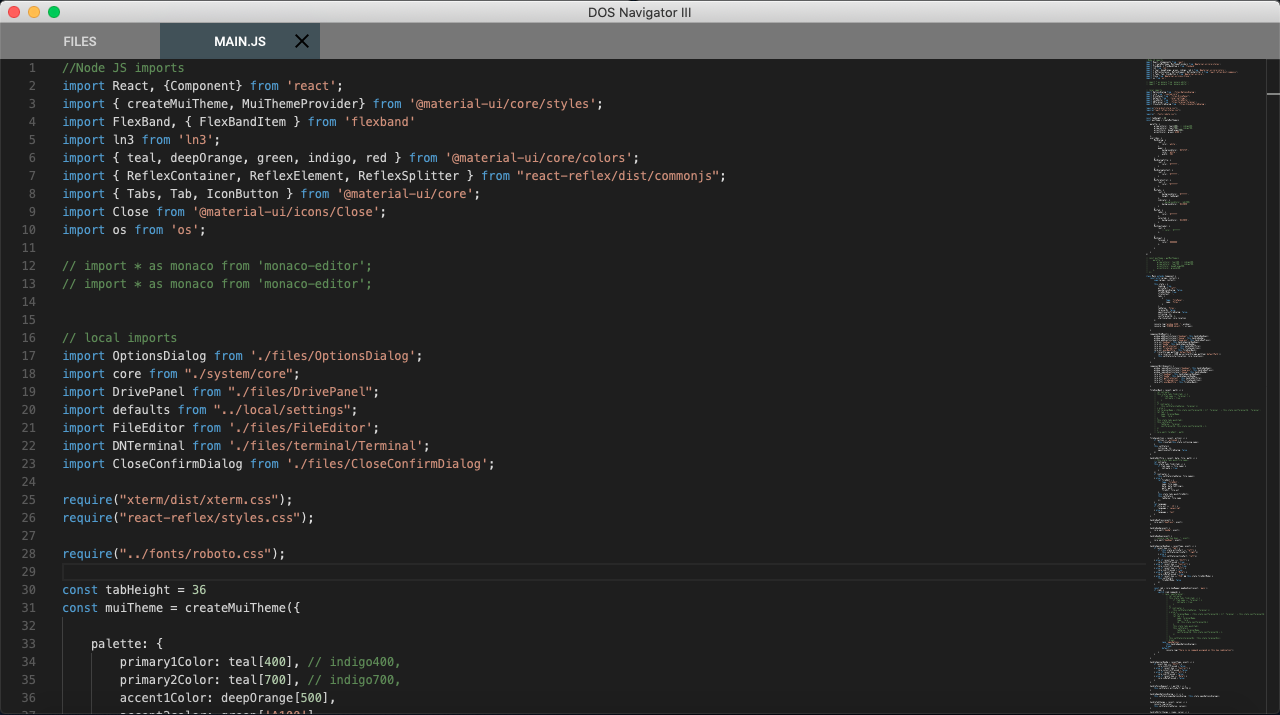
Task: Close the MAIN.JS tab with X icon
Action: [x=302, y=41]
